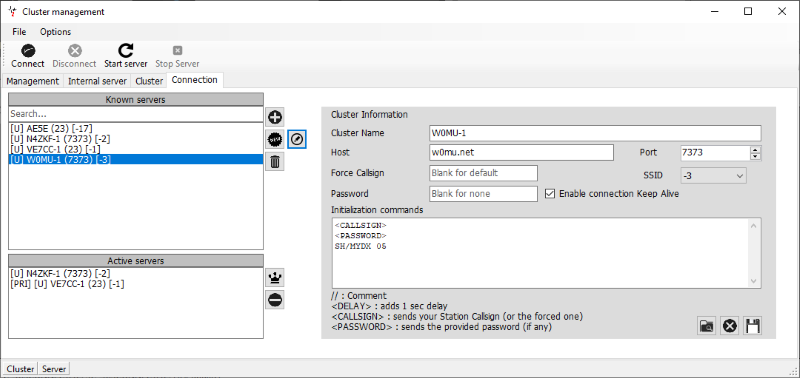Click scroll up arrow in Initialization commands
800x378 pixels.
pyautogui.click(x=755, y=225)
